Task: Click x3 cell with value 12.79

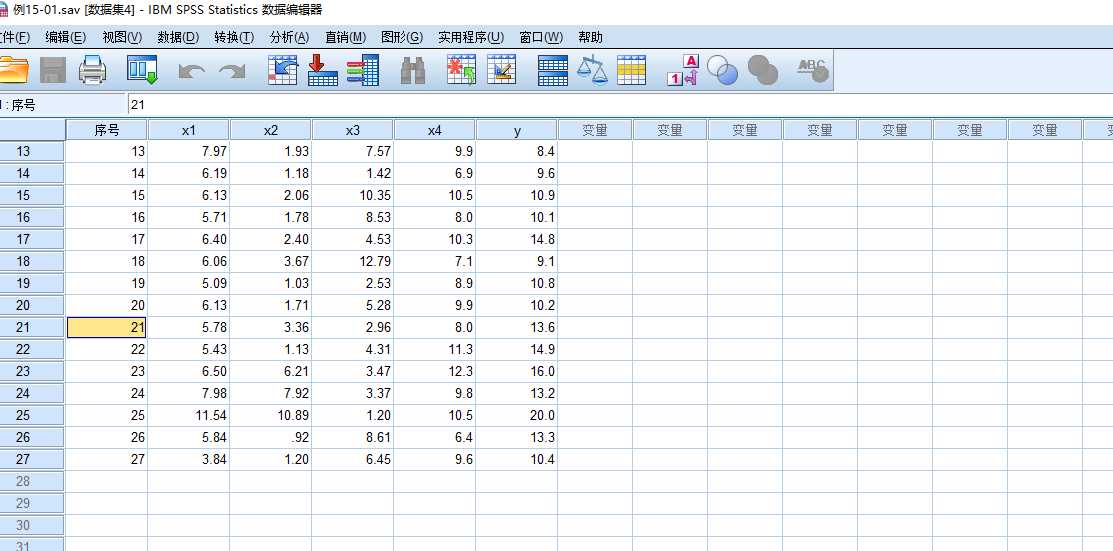Action: pos(353,261)
